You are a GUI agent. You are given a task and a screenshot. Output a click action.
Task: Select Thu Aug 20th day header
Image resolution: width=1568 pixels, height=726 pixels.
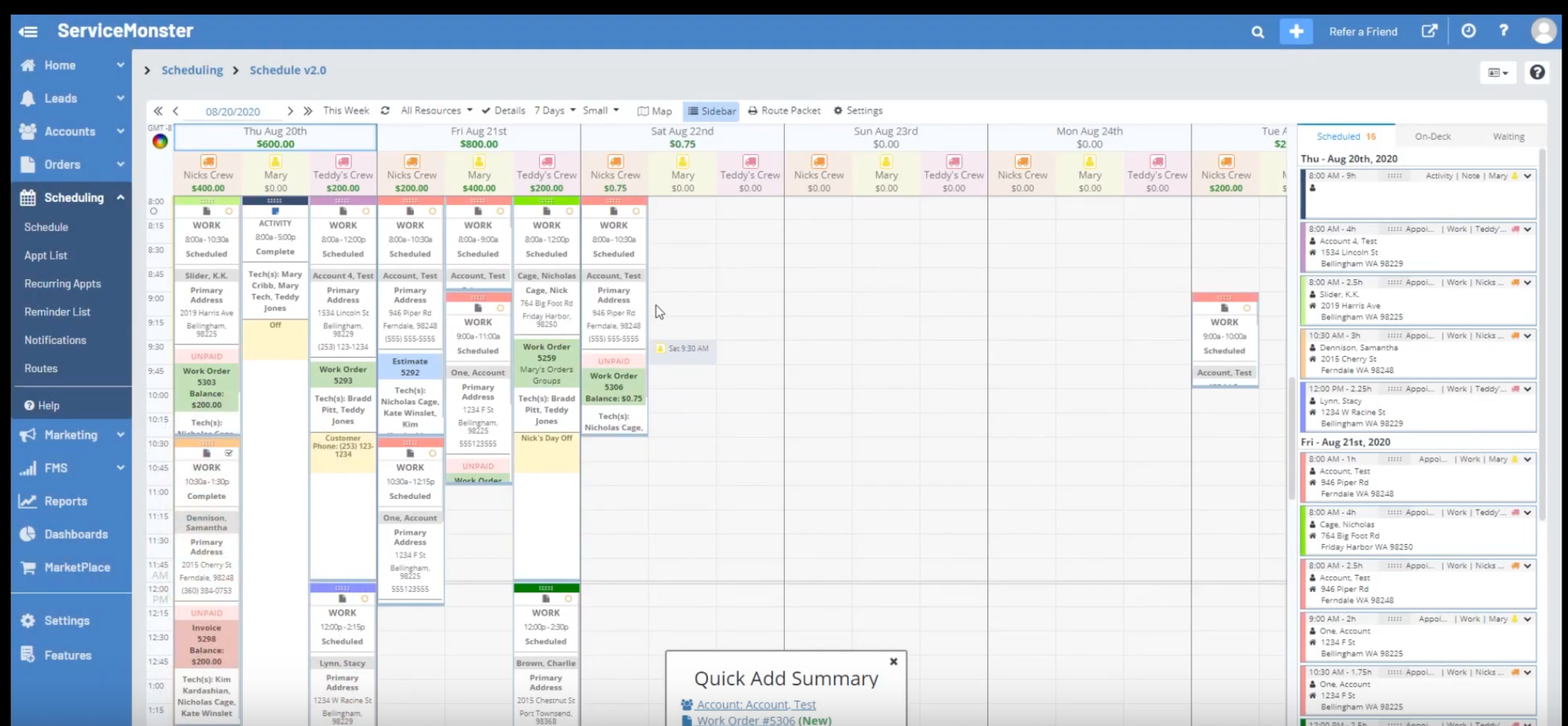point(275,137)
